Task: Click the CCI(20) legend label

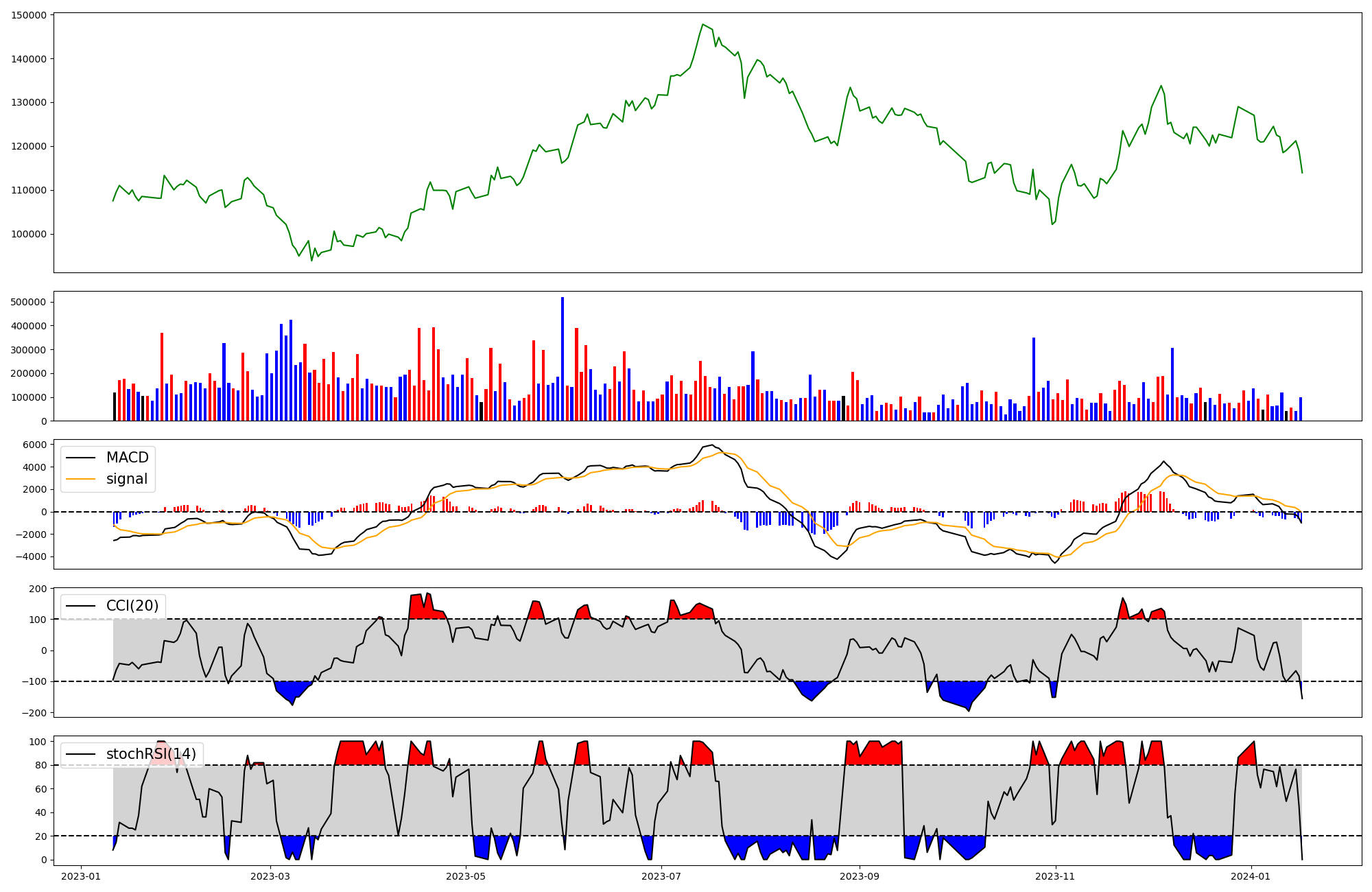Action: tap(132, 606)
